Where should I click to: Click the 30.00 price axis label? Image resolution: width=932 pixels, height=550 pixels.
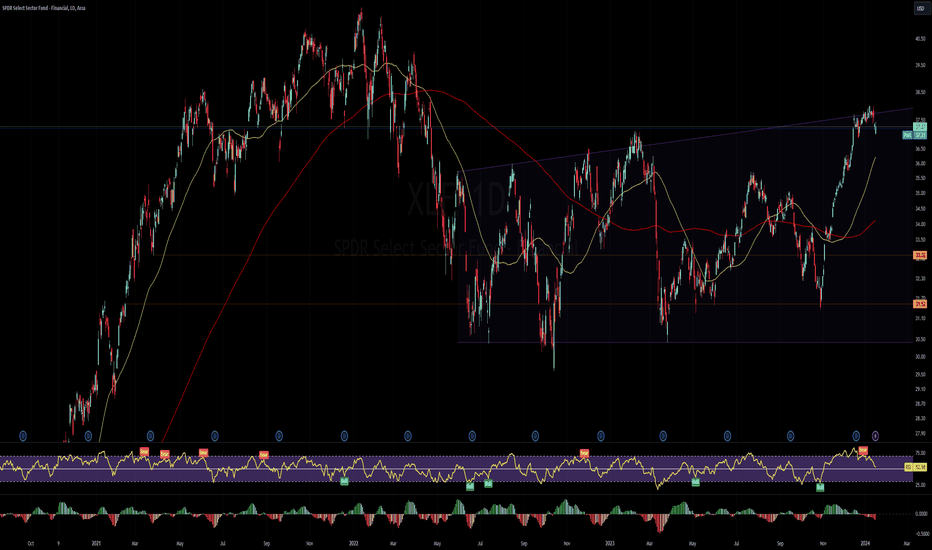(x=921, y=357)
